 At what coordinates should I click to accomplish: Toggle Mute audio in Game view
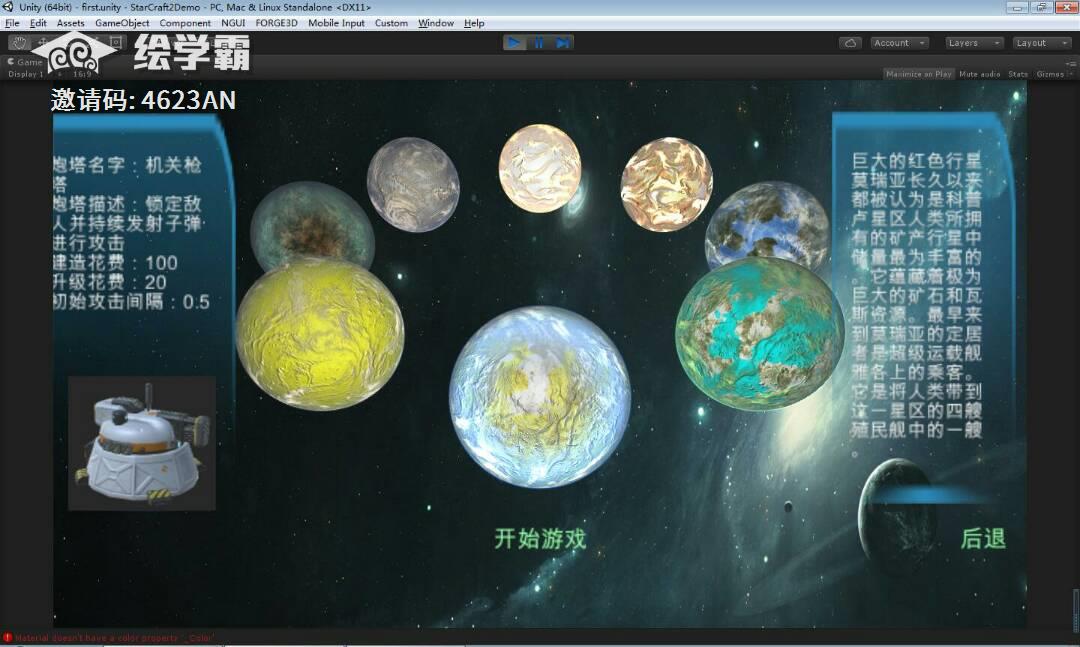(x=979, y=74)
